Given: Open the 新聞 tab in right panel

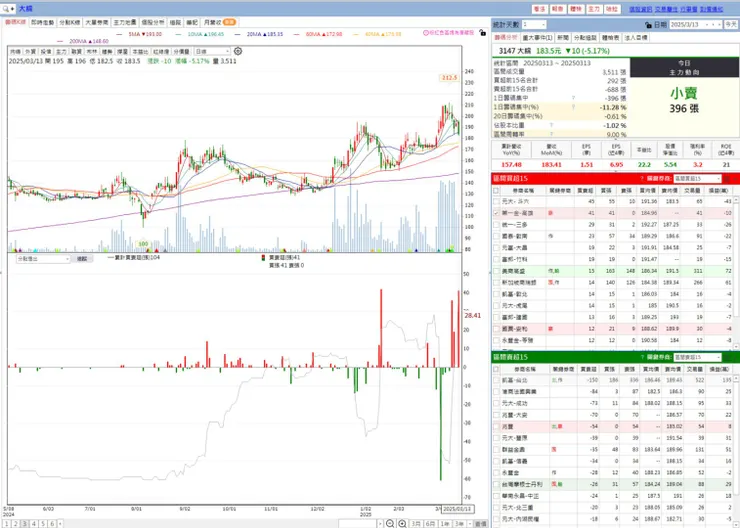Looking at the screenshot, I should 563,37.
